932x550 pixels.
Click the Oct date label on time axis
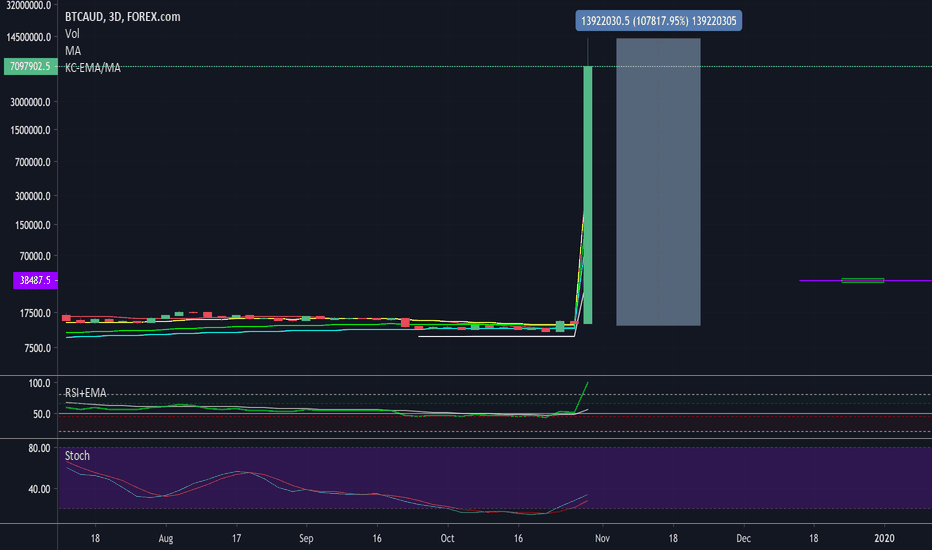447,539
